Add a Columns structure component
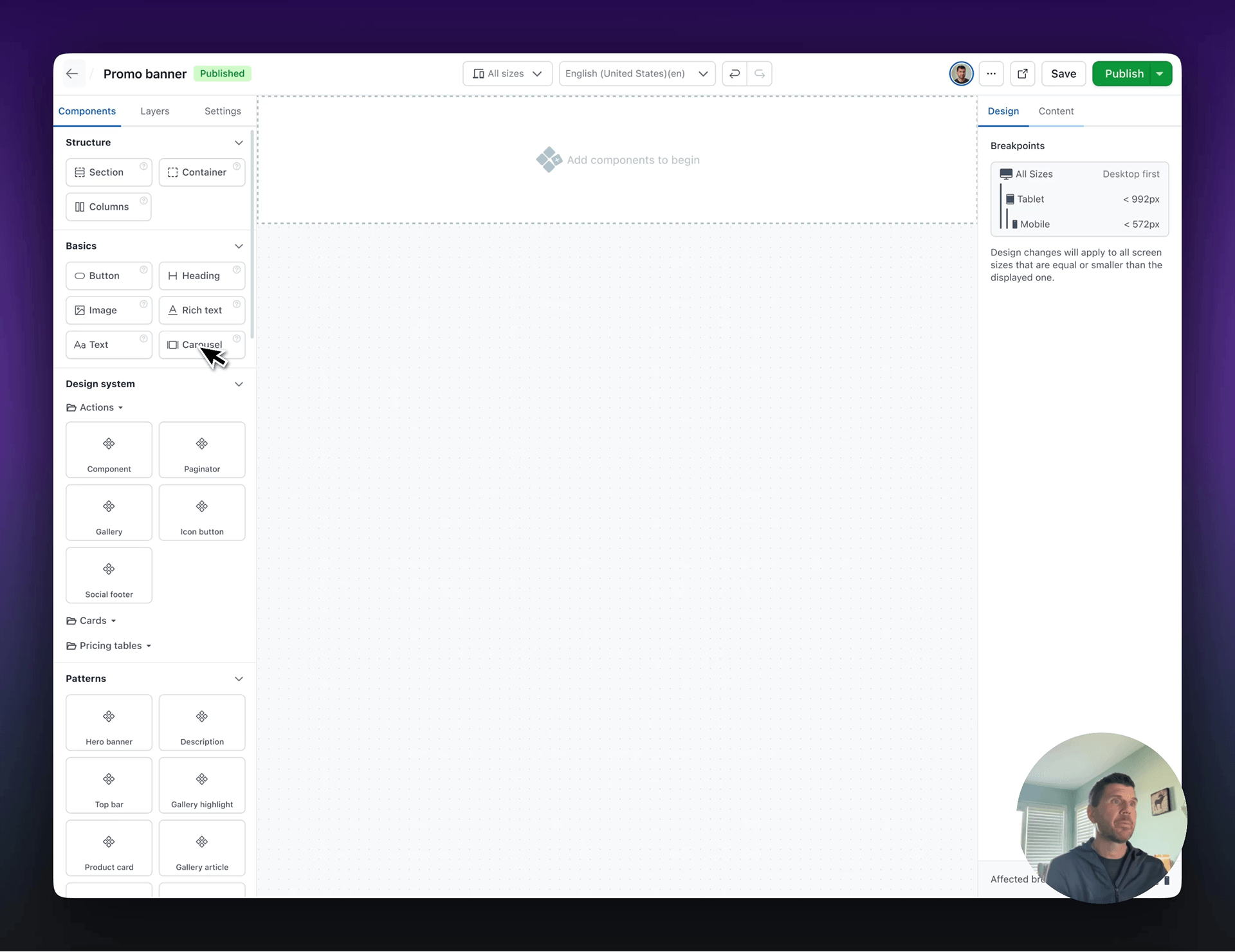This screenshot has height=952, width=1235. point(109,206)
